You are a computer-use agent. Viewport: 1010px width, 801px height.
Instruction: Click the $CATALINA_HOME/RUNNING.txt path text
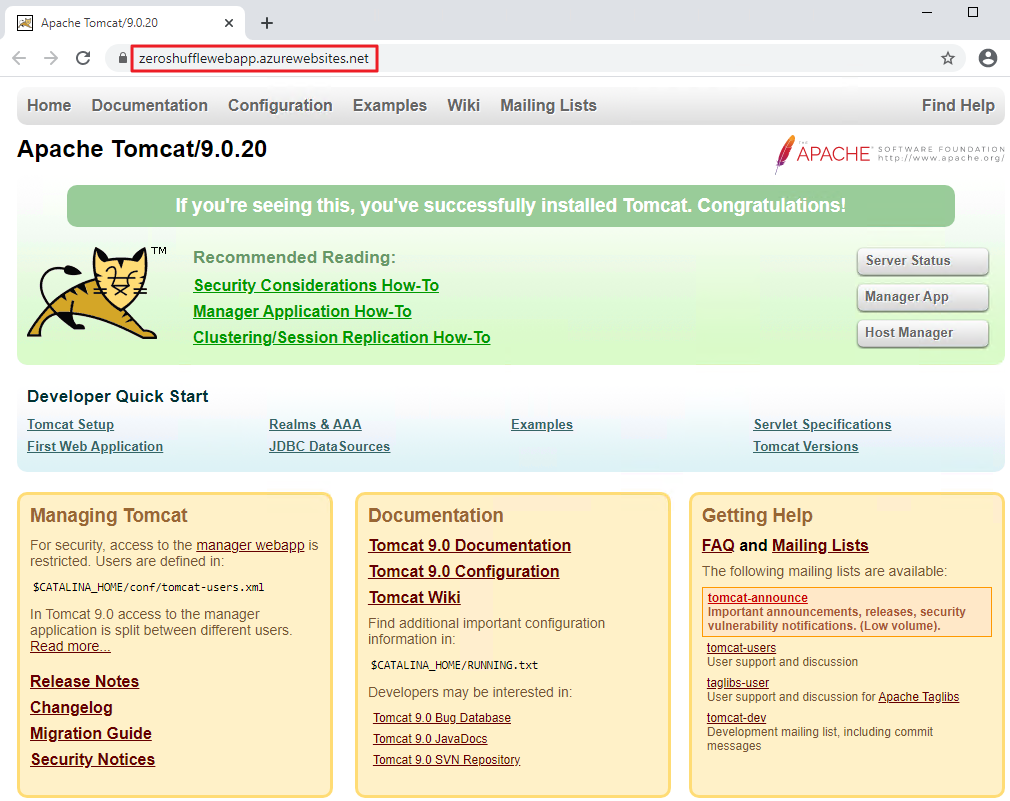pyautogui.click(x=454, y=665)
